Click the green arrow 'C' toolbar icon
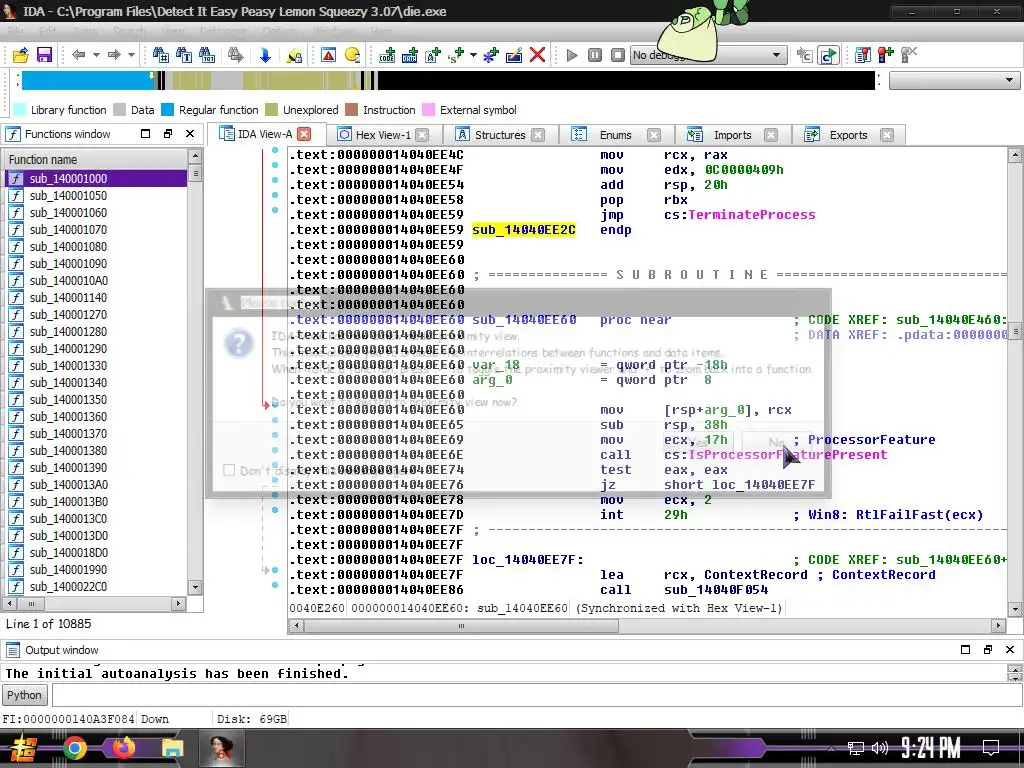1024x768 pixels. (x=828, y=55)
